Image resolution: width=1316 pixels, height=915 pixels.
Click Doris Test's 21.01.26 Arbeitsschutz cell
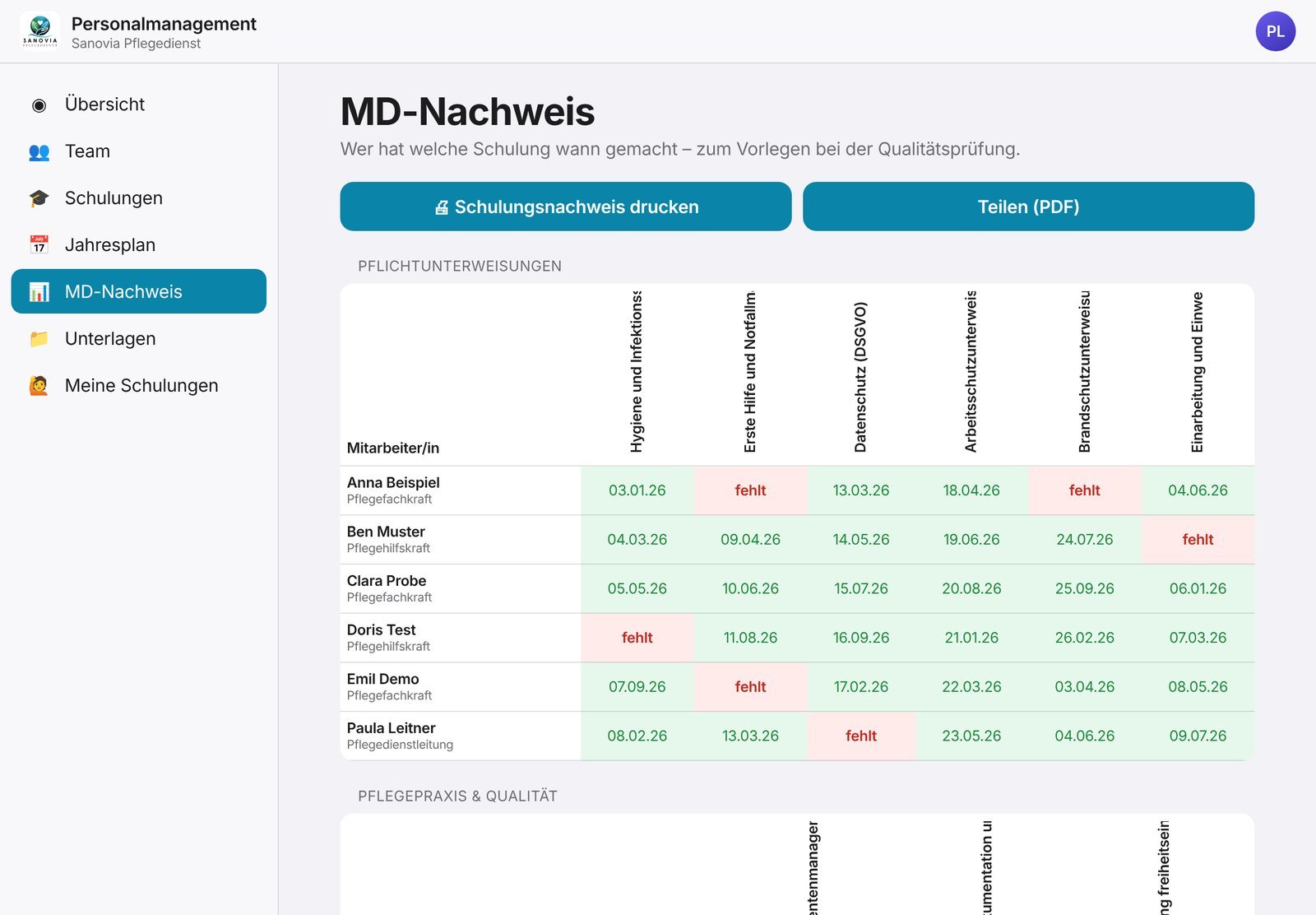(x=971, y=638)
